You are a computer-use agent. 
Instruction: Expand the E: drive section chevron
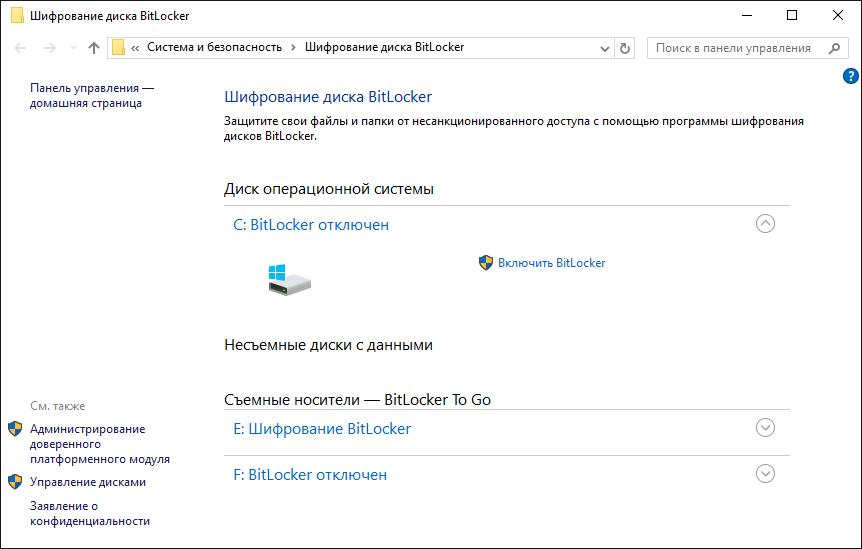tap(765, 428)
